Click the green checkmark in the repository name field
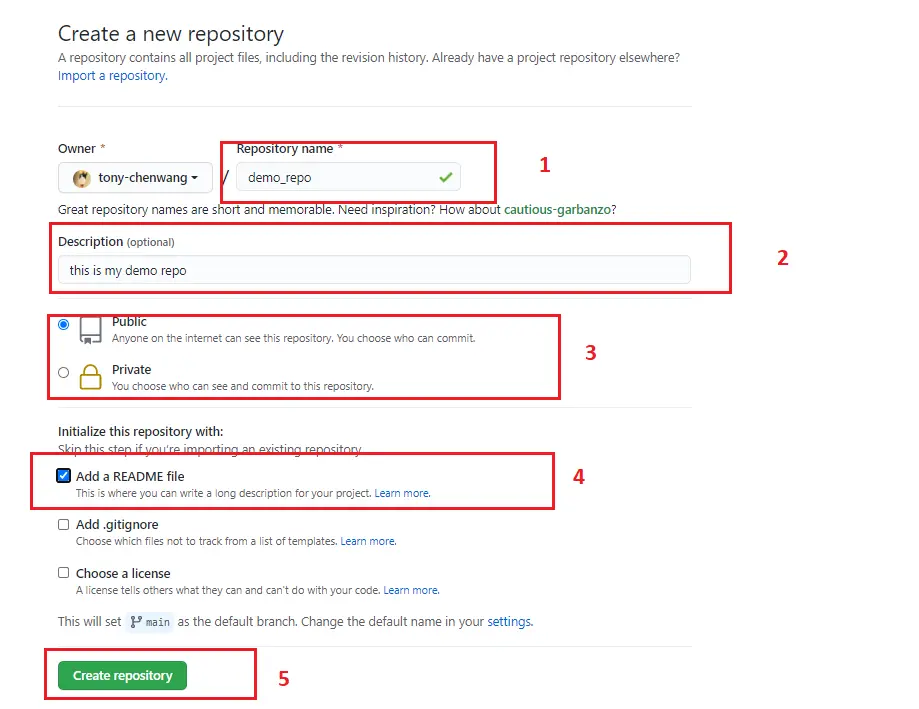The image size is (919, 709). point(445,176)
